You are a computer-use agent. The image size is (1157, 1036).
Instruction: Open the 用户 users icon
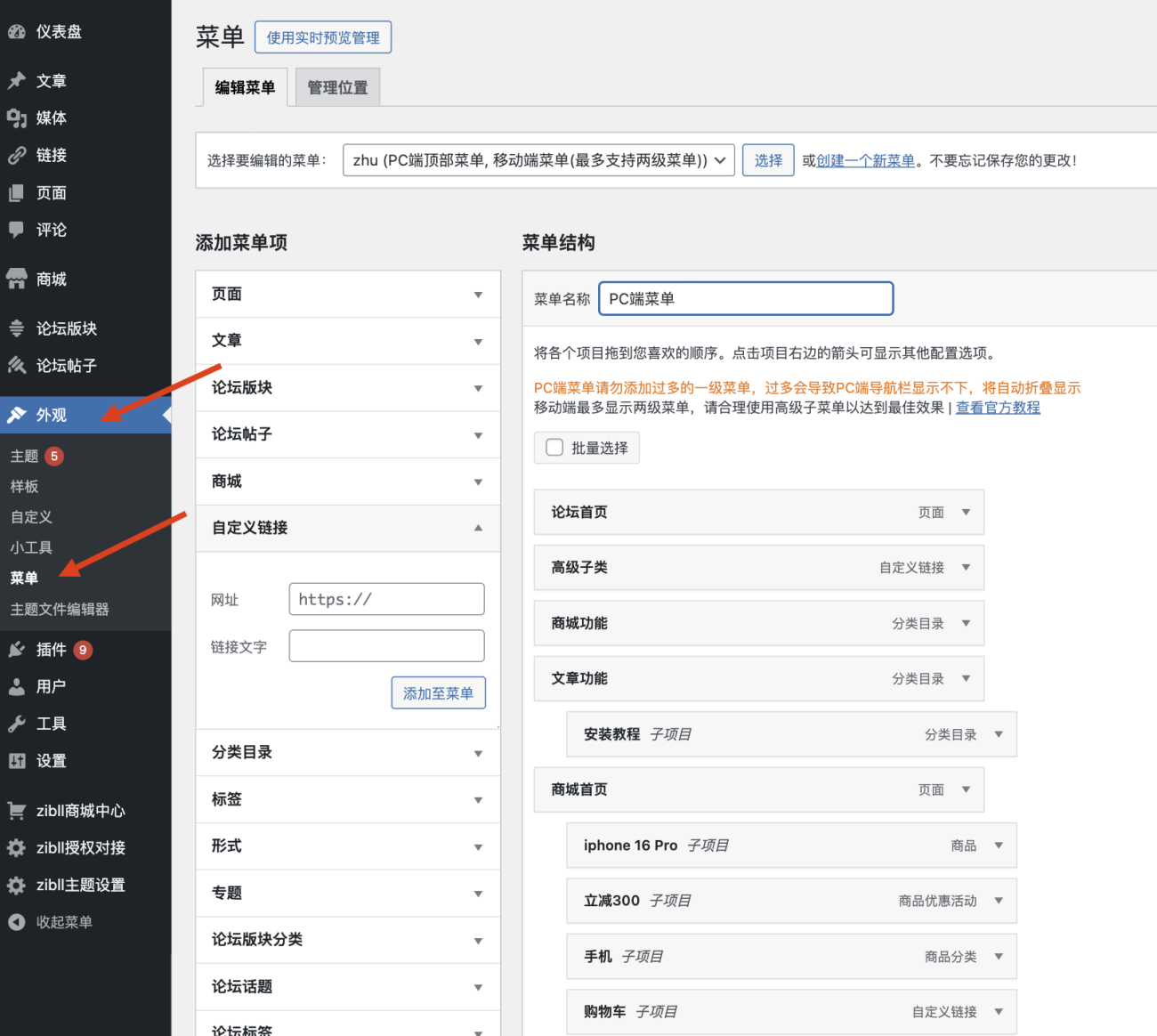pyautogui.click(x=17, y=686)
